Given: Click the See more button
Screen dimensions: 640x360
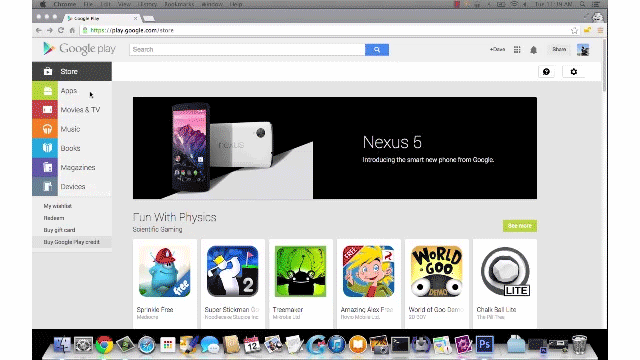Looking at the screenshot, I should (x=520, y=226).
